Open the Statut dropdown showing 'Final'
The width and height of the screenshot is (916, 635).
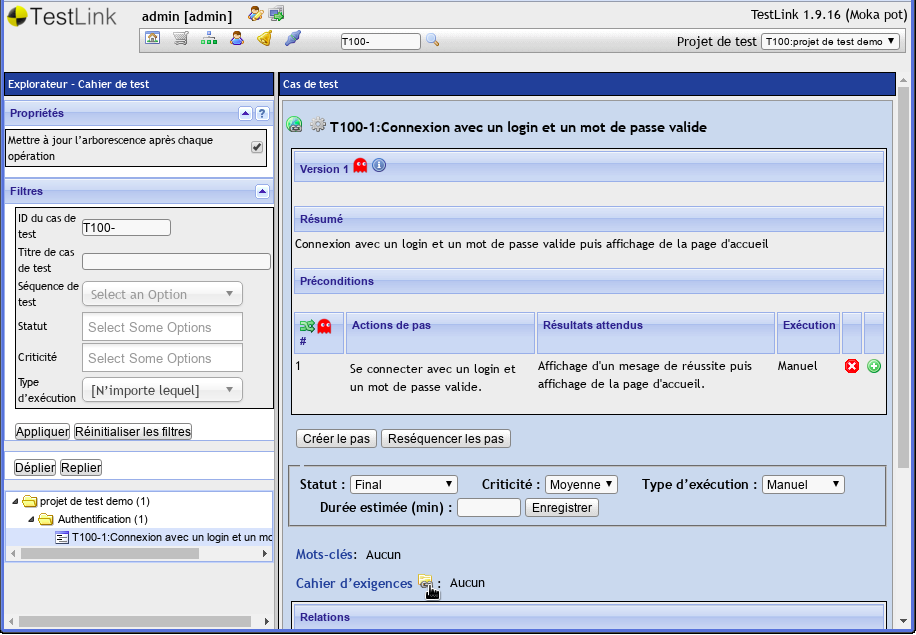(403, 484)
